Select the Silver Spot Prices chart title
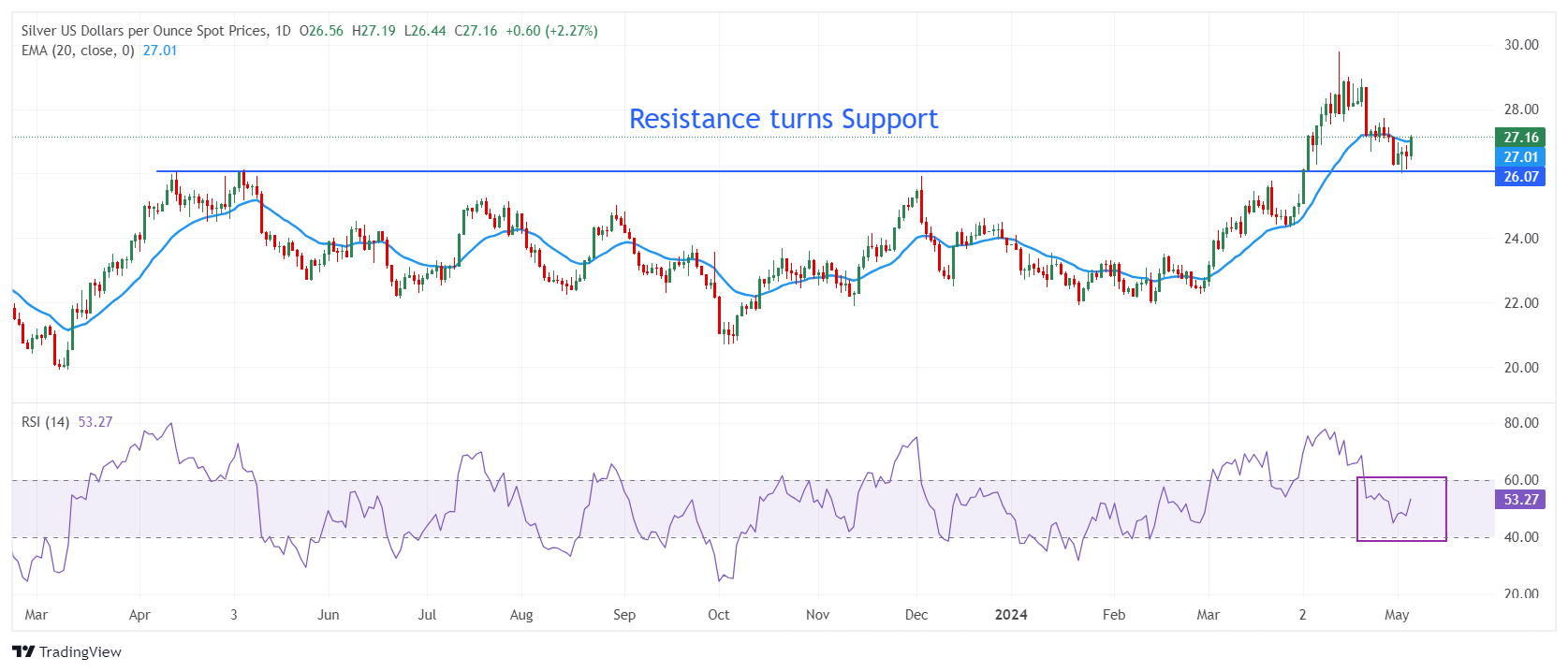This screenshot has height=672, width=1568. [x=144, y=31]
